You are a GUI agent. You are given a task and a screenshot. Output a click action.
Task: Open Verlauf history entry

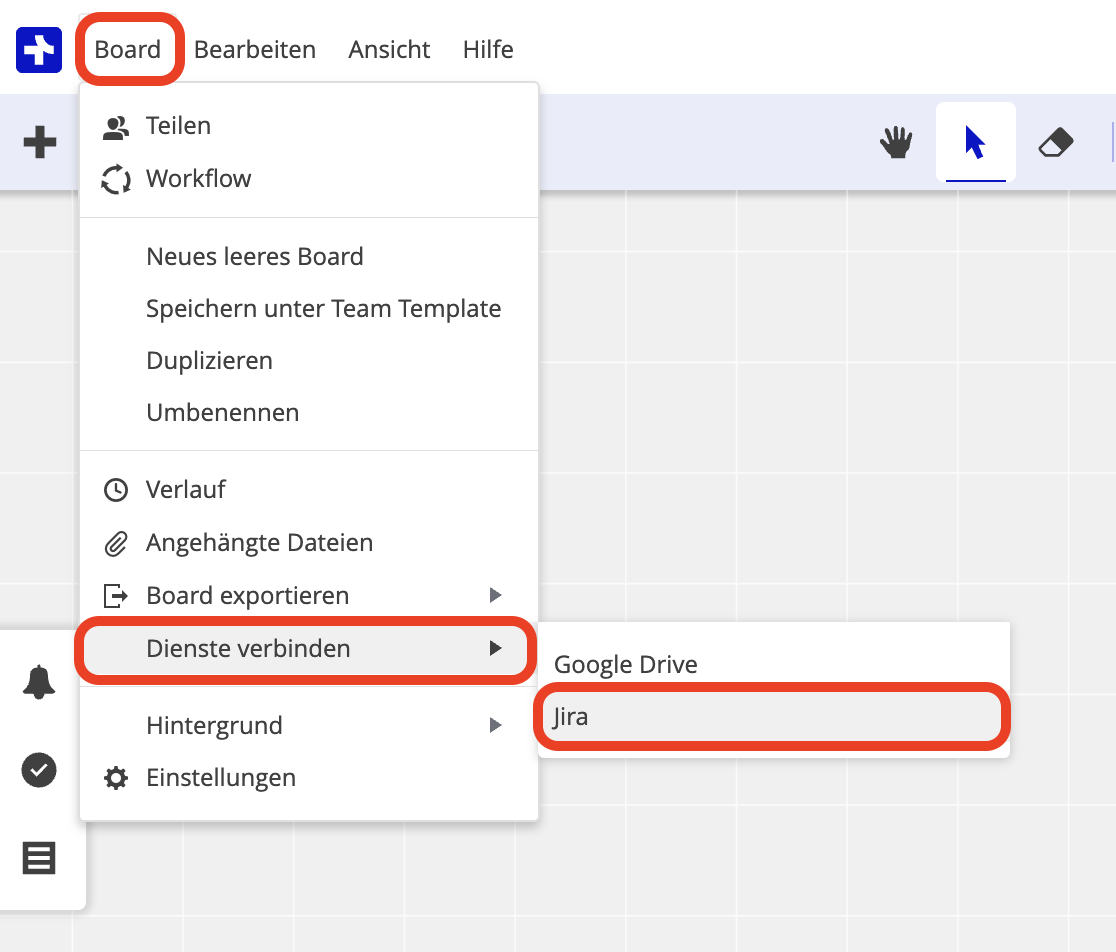(x=186, y=490)
